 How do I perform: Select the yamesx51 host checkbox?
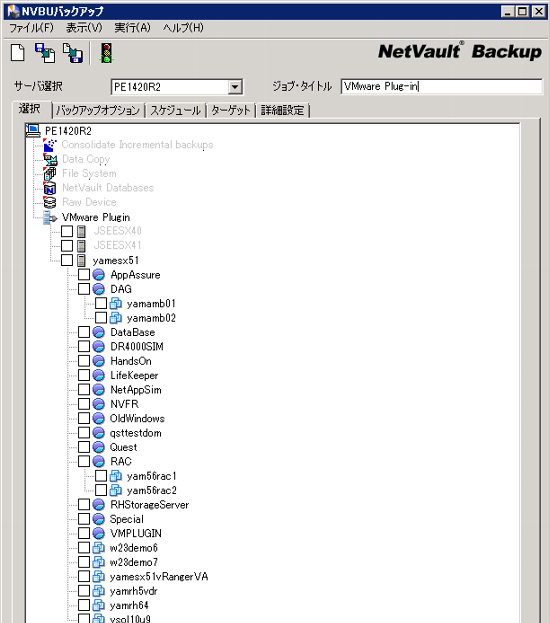(67, 260)
